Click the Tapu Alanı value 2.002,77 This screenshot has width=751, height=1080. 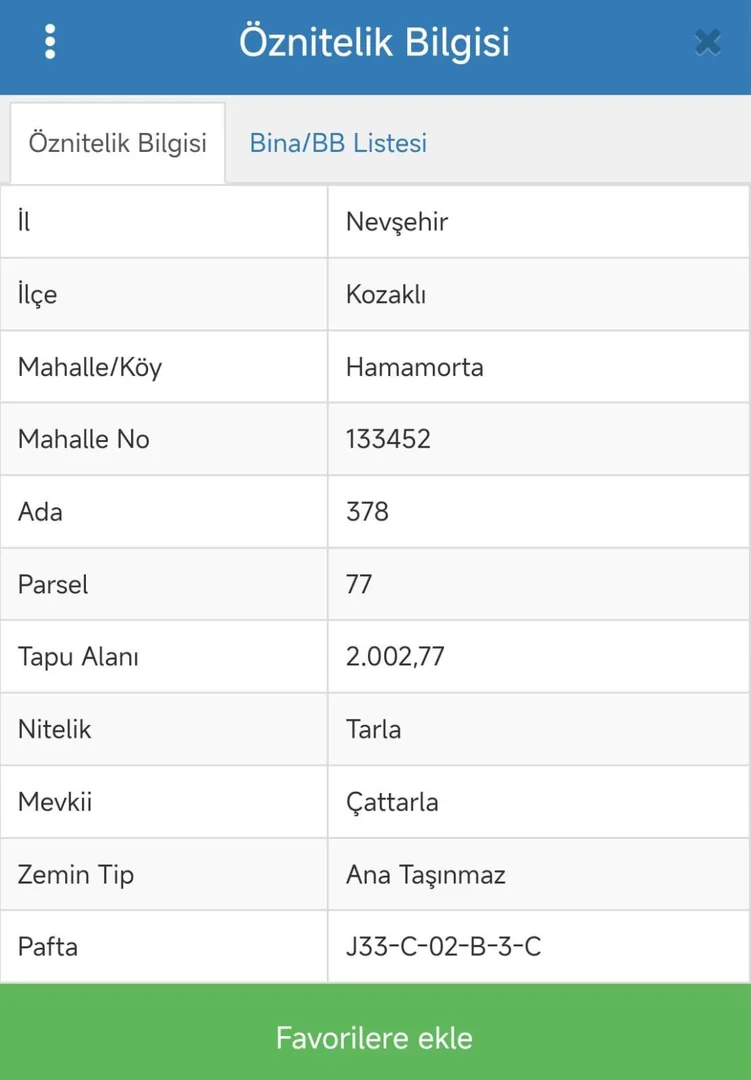point(395,657)
